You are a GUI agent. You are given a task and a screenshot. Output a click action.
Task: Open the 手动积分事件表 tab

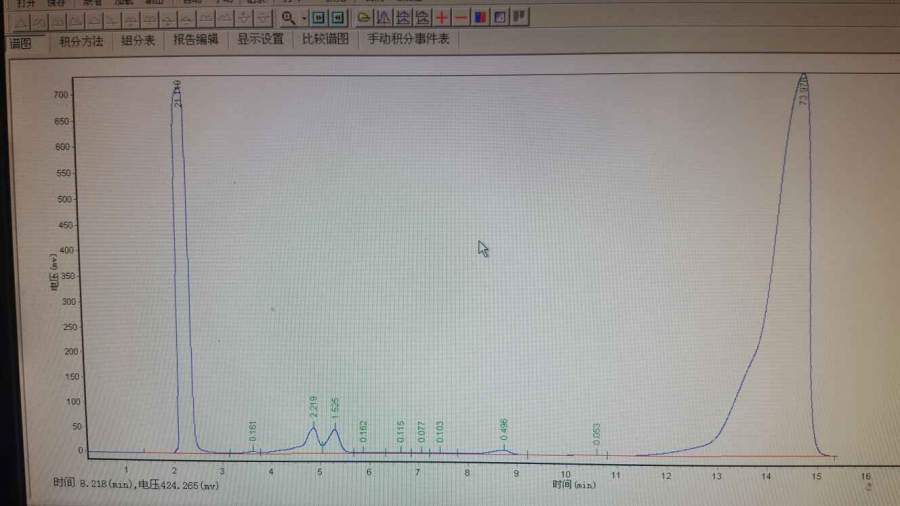408,39
